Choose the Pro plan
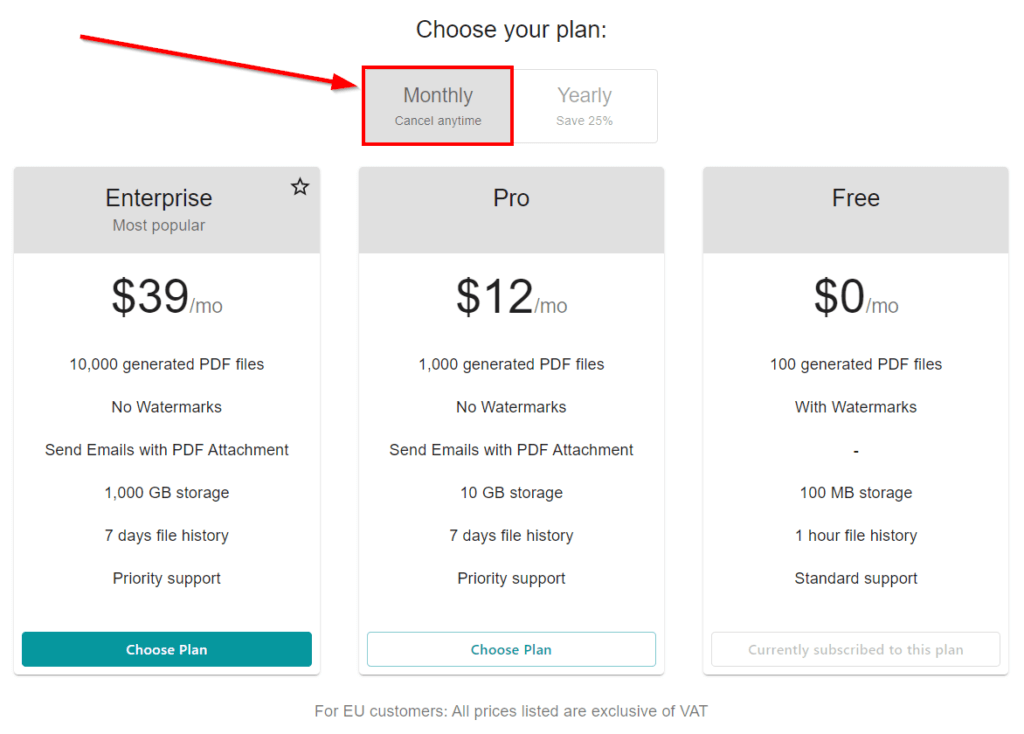Viewport: 1024px width, 734px height. click(x=511, y=649)
